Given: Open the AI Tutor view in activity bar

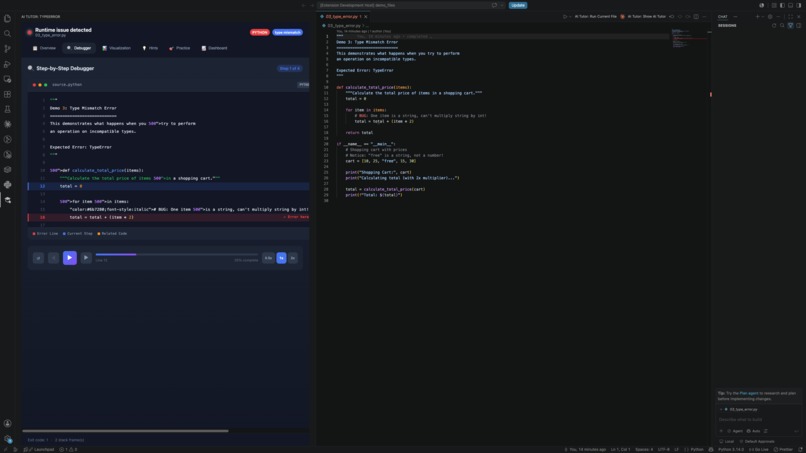Looking at the screenshot, I should 7,200.
